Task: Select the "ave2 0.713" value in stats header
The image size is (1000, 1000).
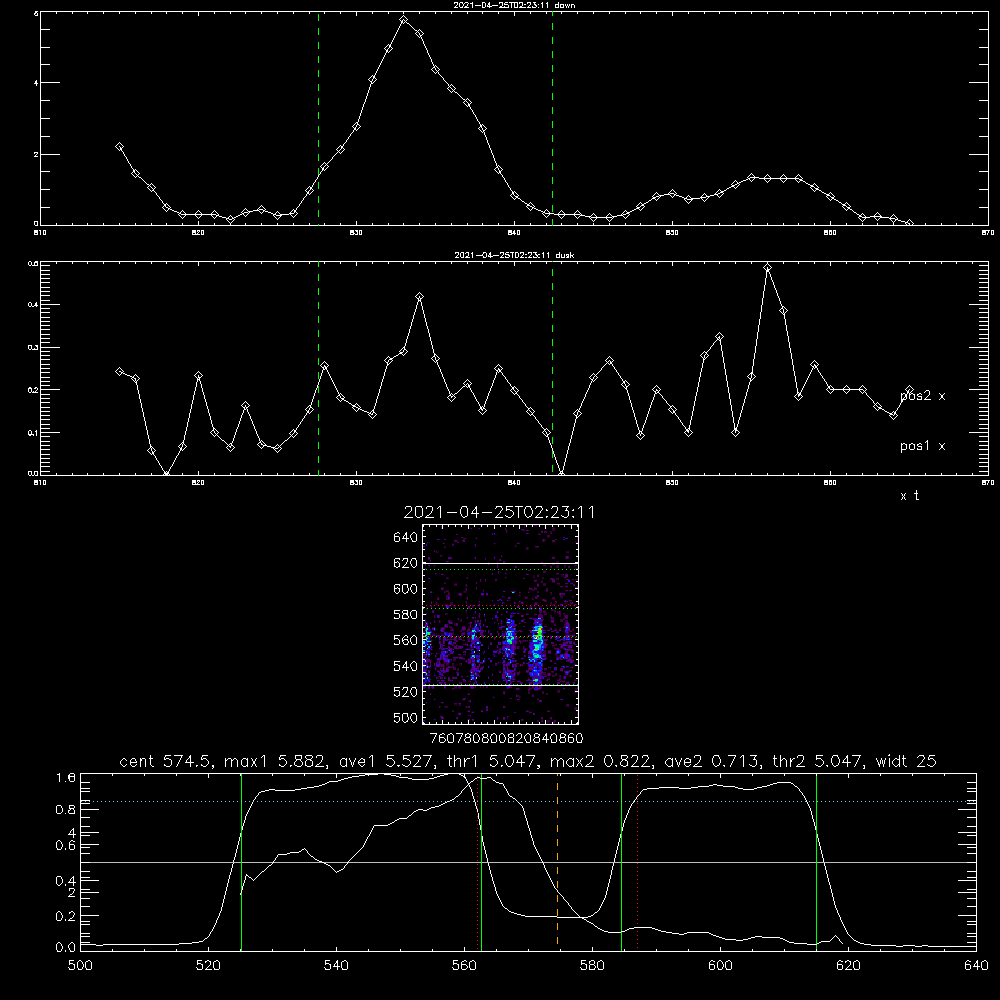Action: [x=712, y=761]
